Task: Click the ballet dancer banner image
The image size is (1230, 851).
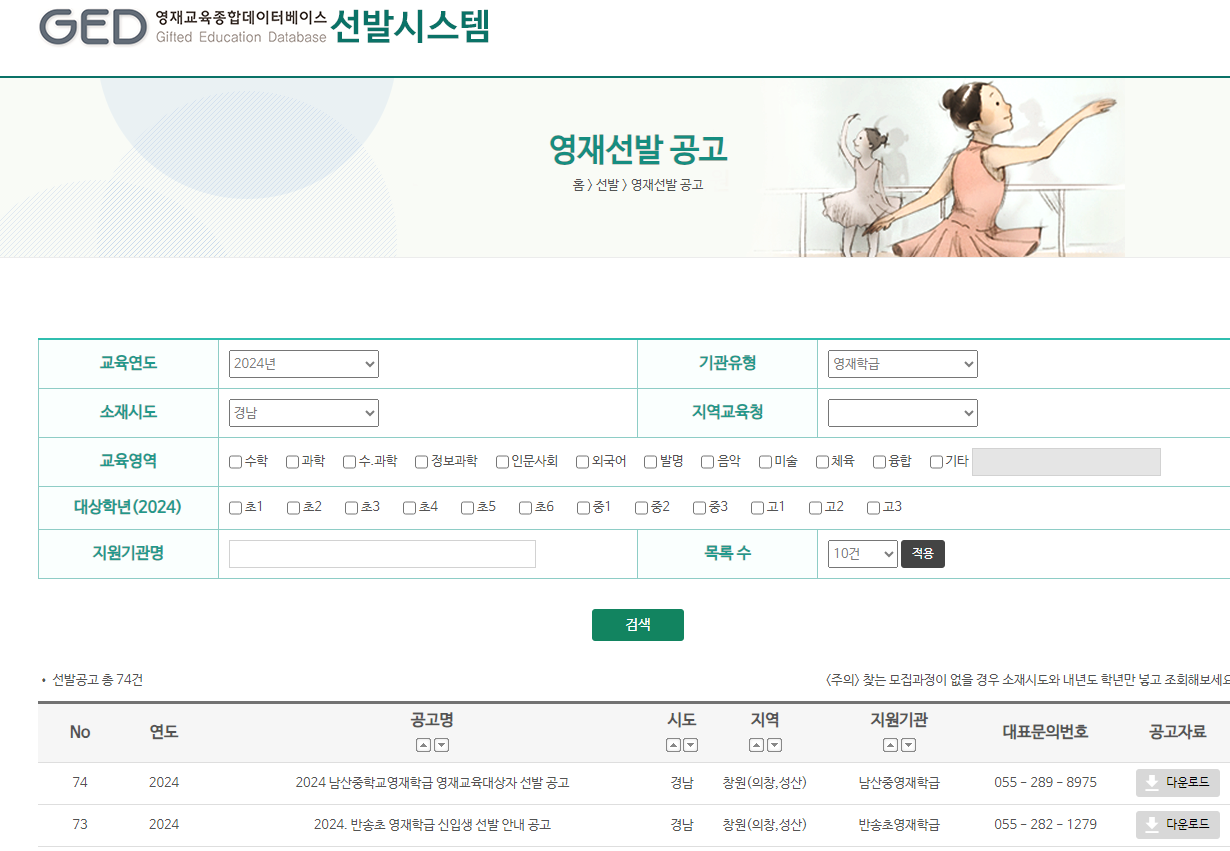Action: [947, 168]
